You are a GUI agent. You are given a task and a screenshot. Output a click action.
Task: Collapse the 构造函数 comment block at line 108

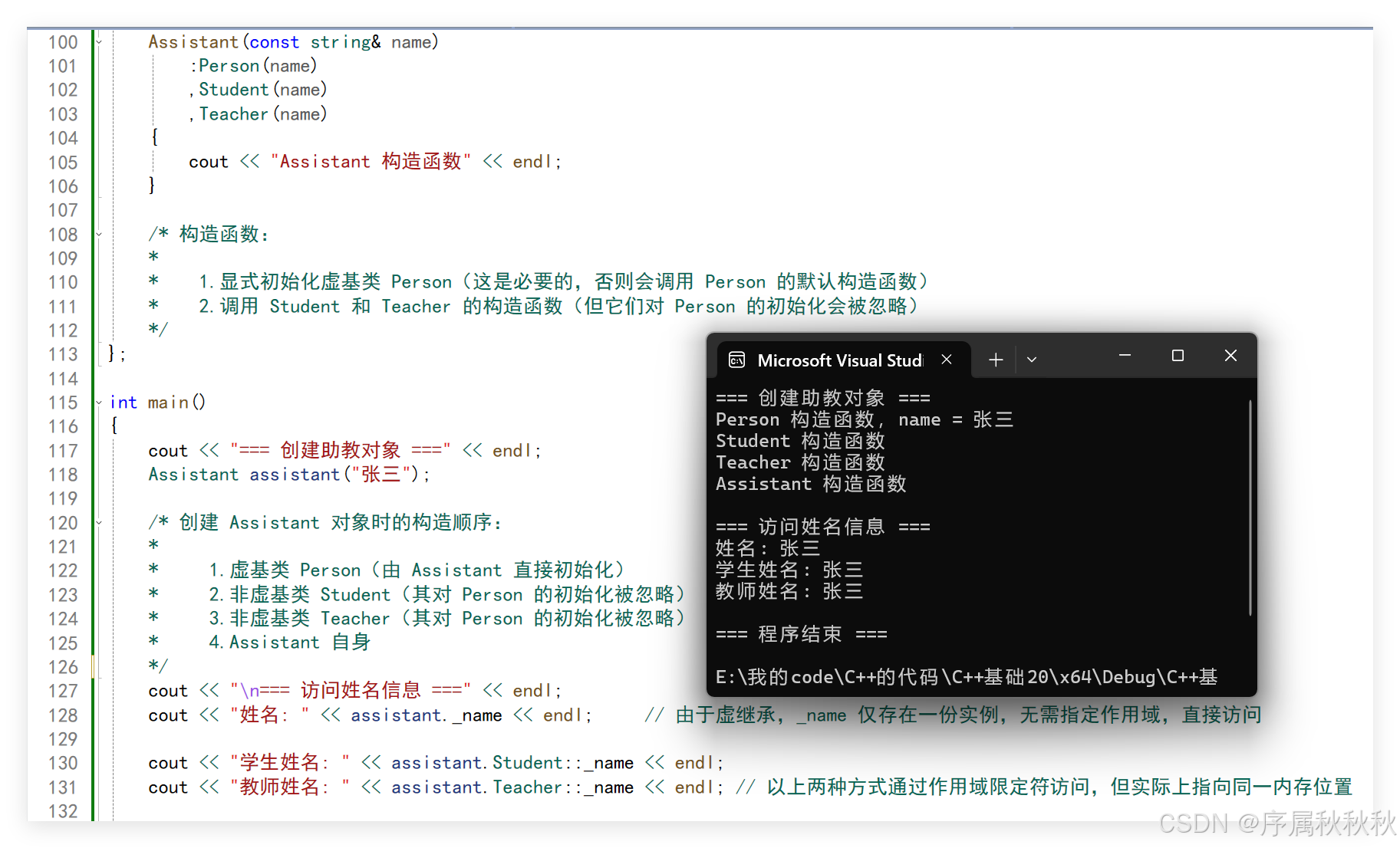click(x=99, y=235)
